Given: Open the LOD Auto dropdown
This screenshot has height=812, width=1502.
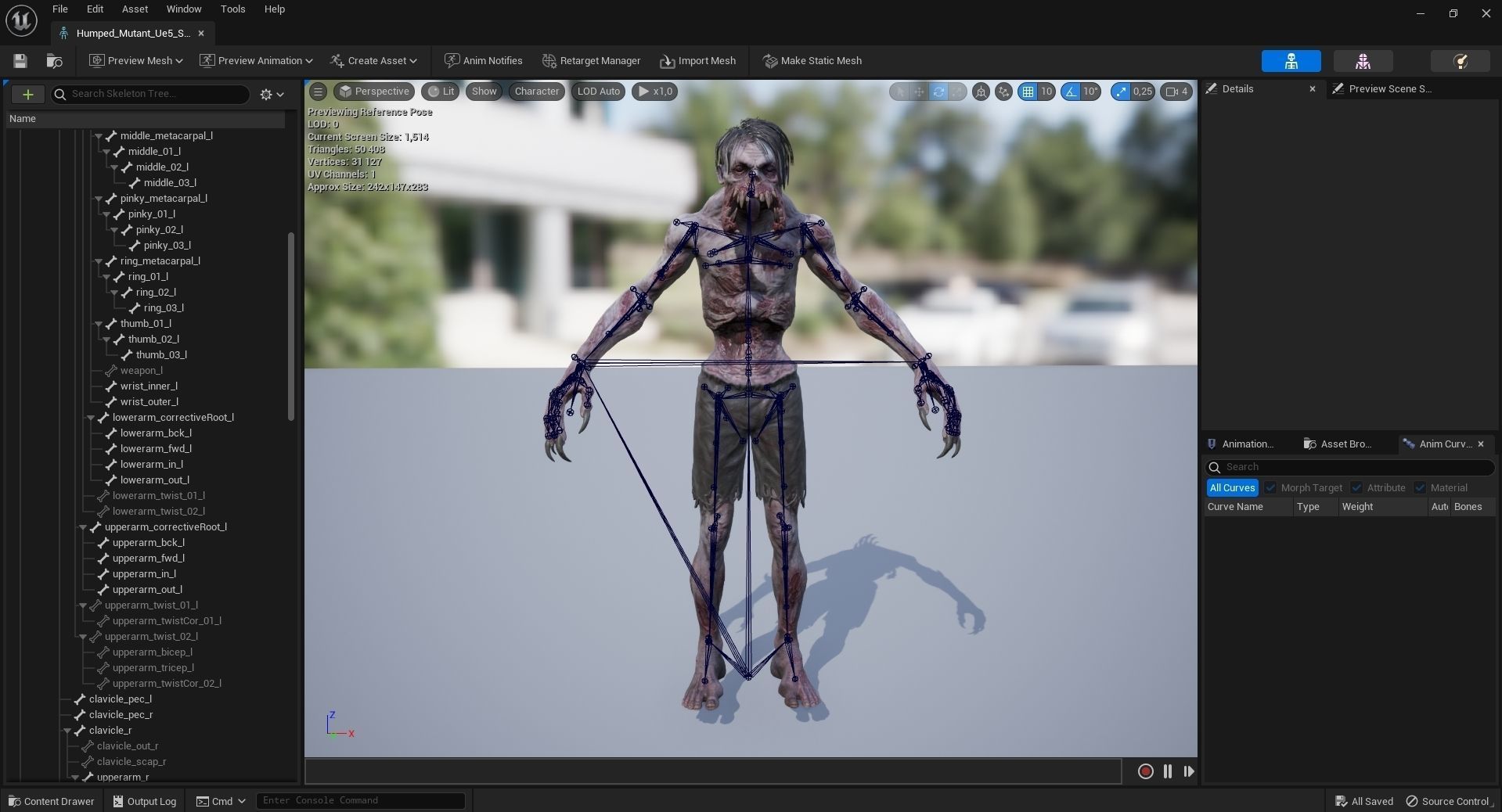Looking at the screenshot, I should coord(599,92).
